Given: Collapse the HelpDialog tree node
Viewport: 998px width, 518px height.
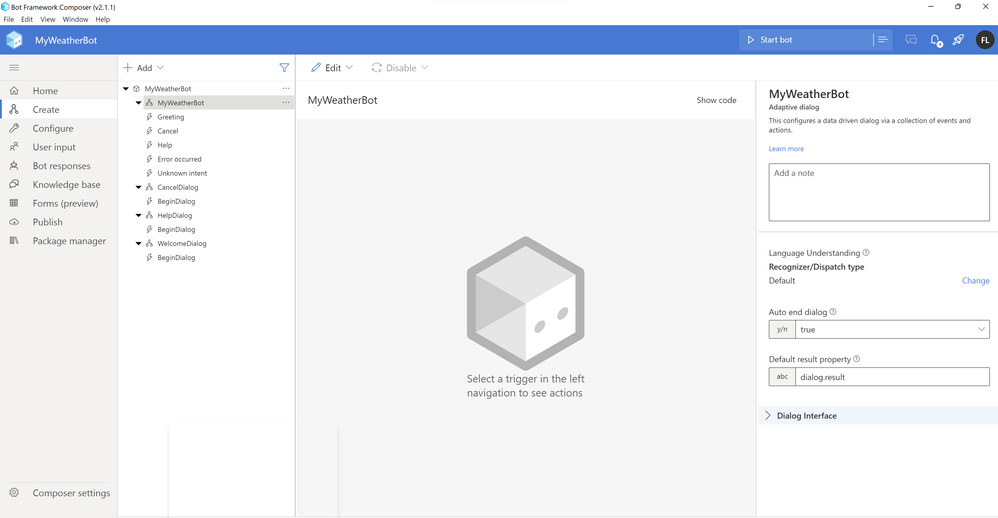Looking at the screenshot, I should (138, 215).
